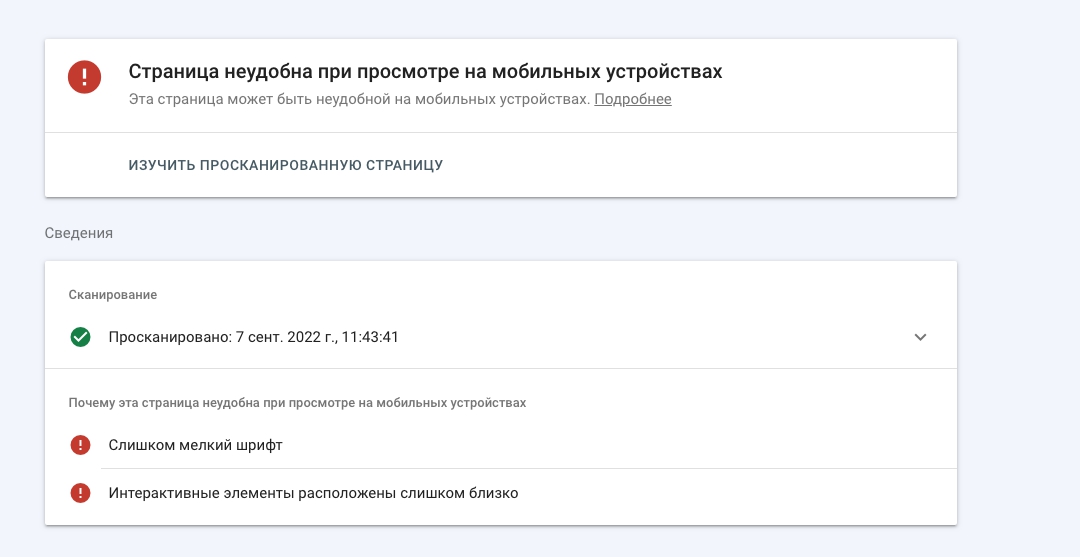The image size is (1080, 557).
Task: Click error icon beside "Интерактивные элементы" issue
Action: [81, 493]
